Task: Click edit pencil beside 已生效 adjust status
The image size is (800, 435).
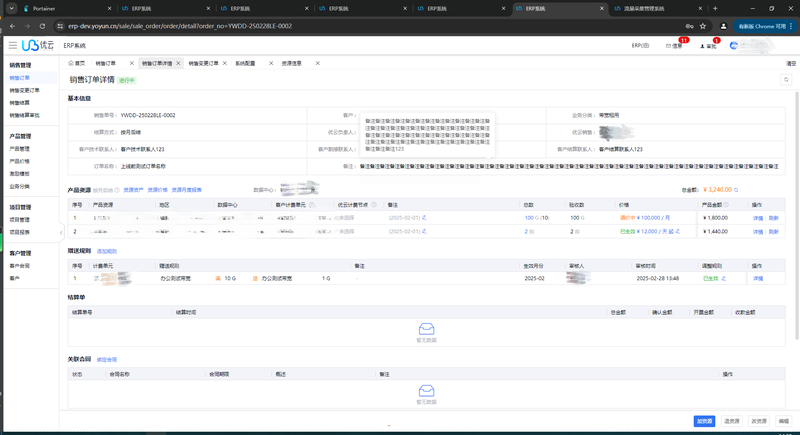Action: tap(725, 278)
